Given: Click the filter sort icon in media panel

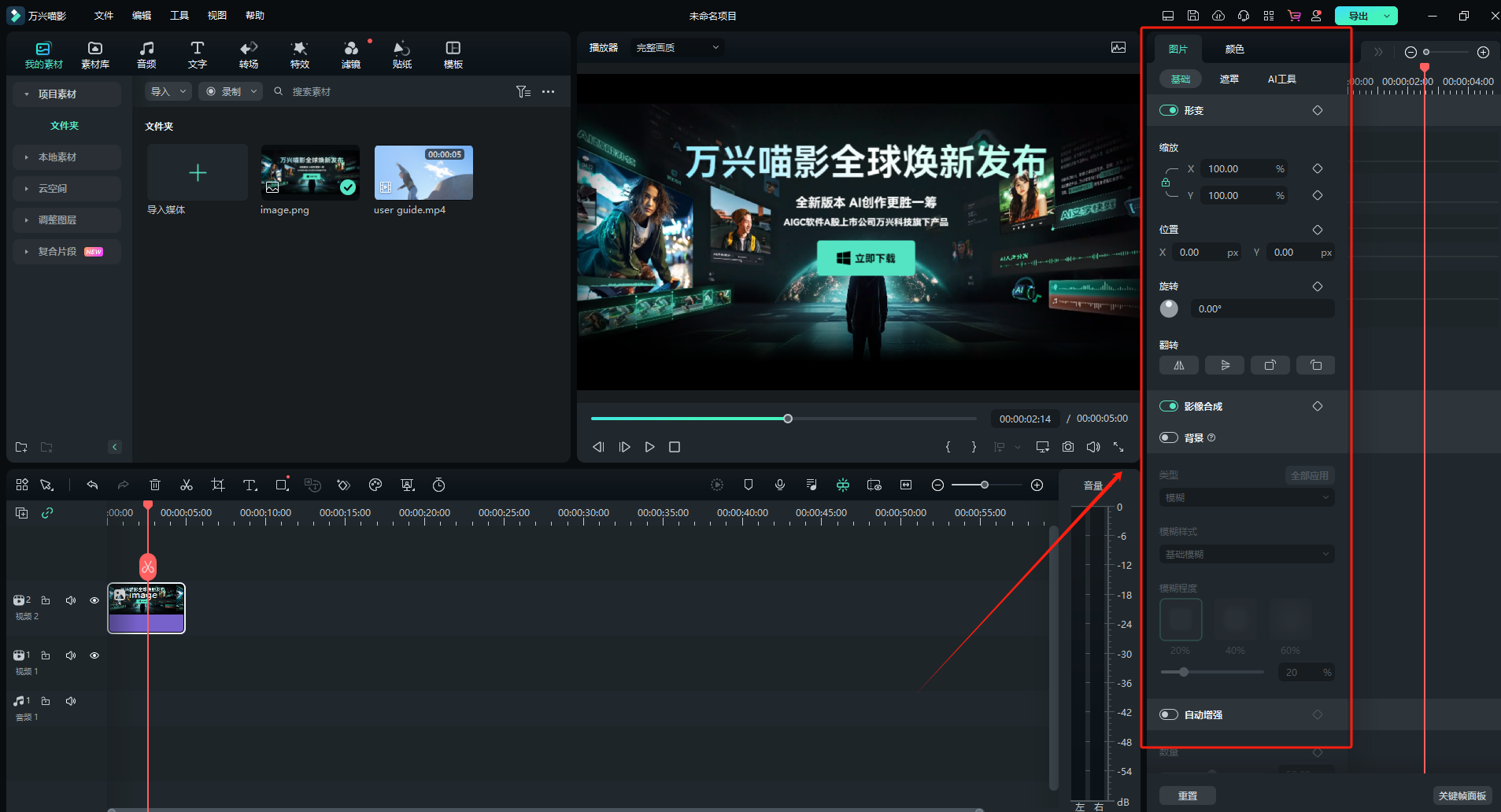Looking at the screenshot, I should (523, 92).
